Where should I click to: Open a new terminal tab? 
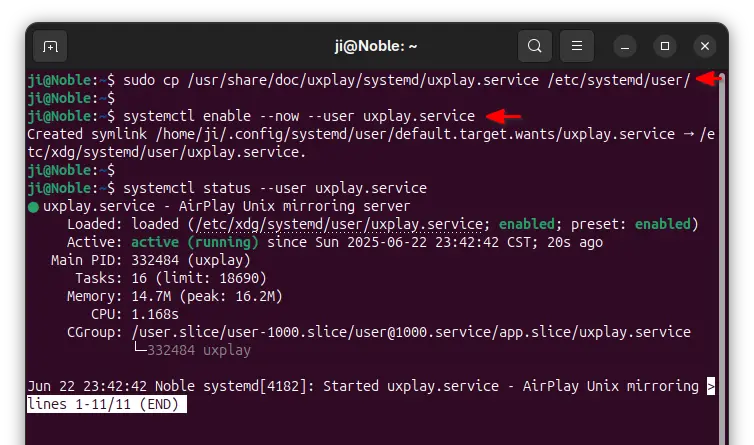(50, 46)
